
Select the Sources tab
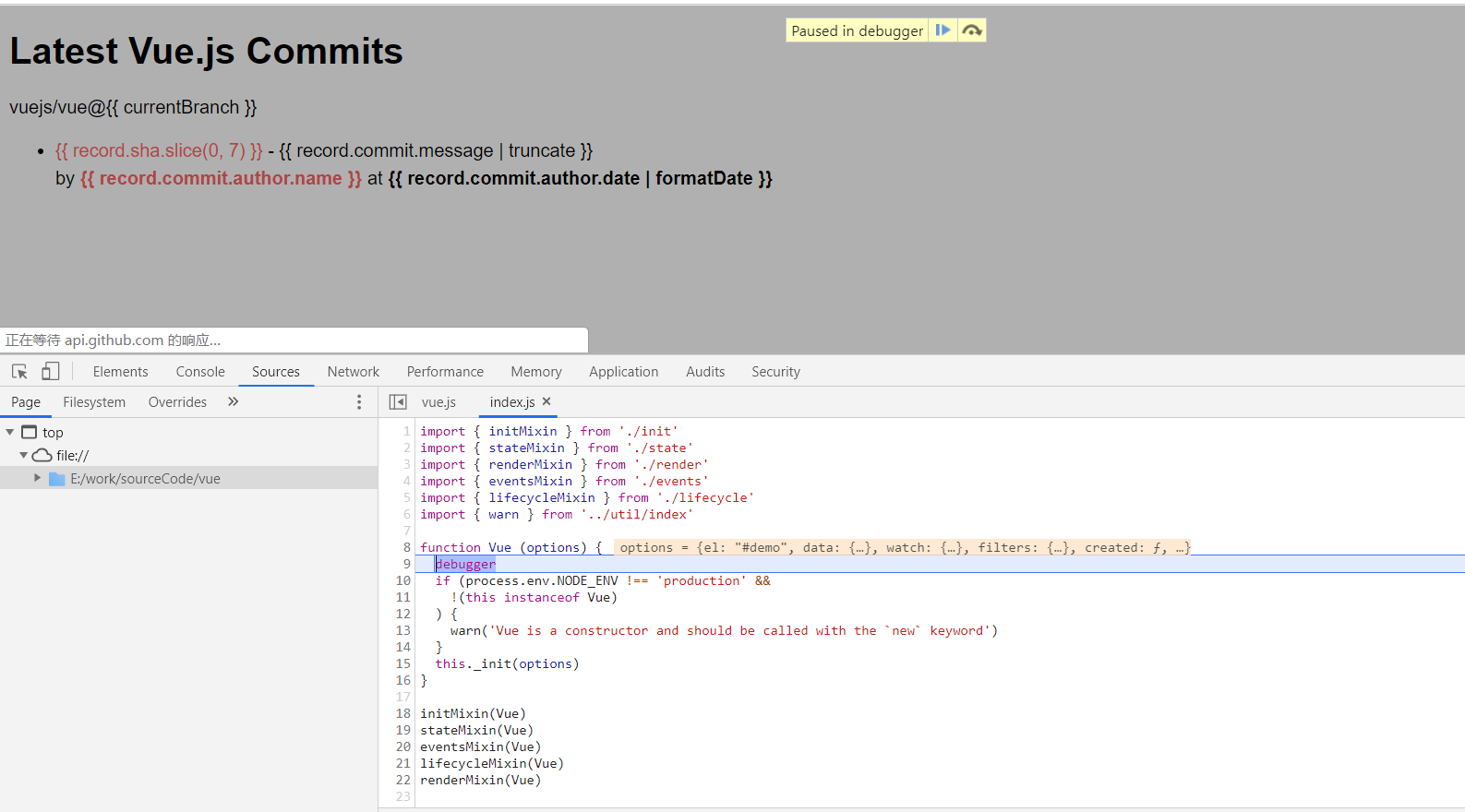click(276, 371)
